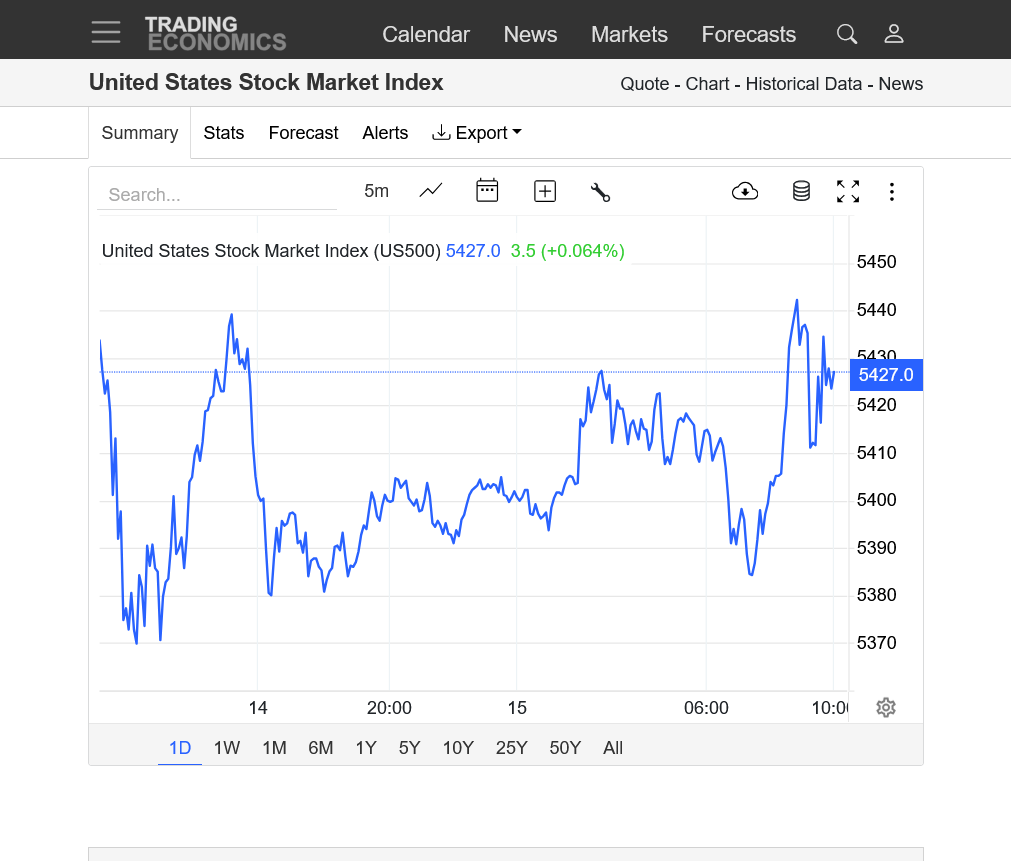Switch to the Forecast tab

pos(303,133)
